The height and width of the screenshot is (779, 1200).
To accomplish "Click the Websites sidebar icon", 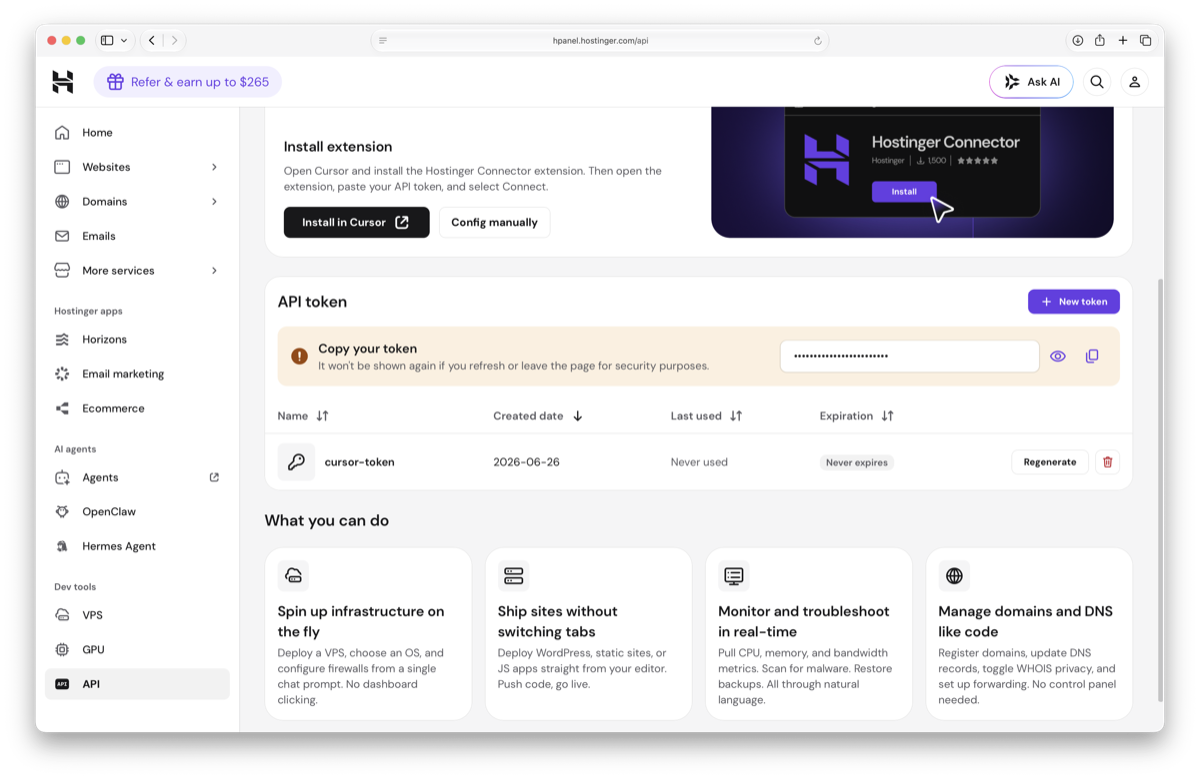I will [x=62, y=167].
